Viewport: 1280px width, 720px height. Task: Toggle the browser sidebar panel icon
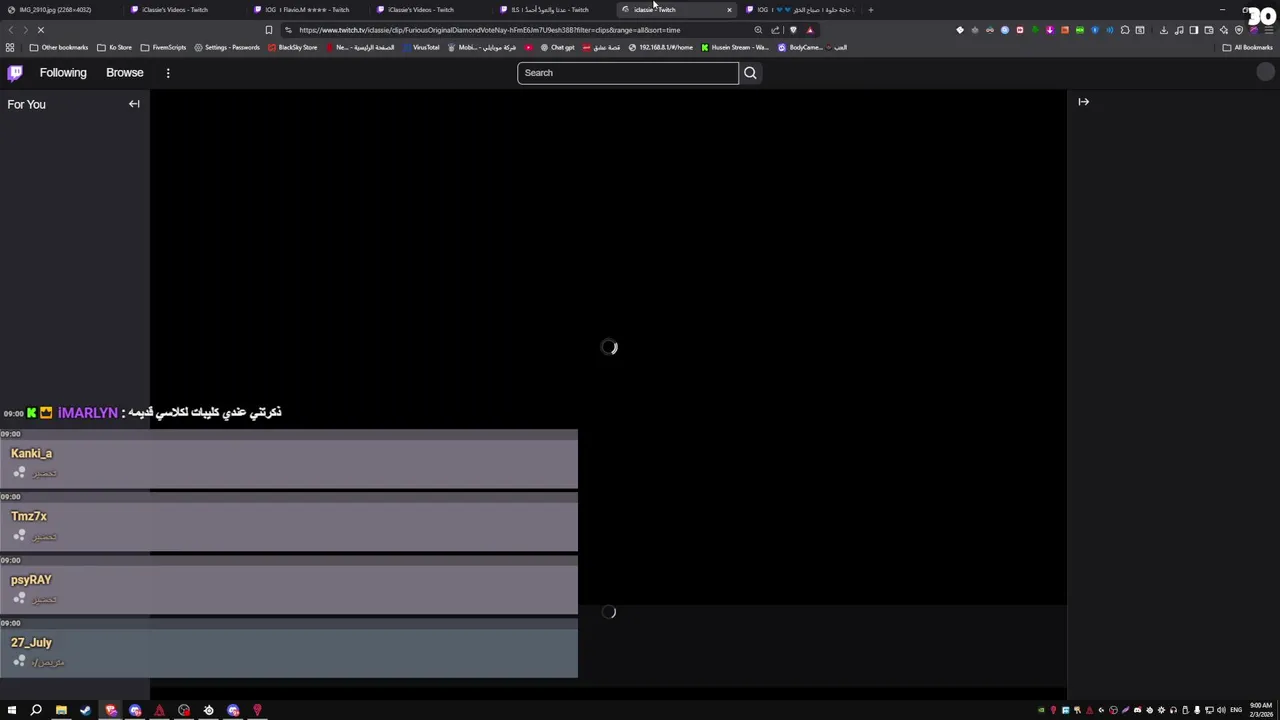pyautogui.click(x=1194, y=30)
